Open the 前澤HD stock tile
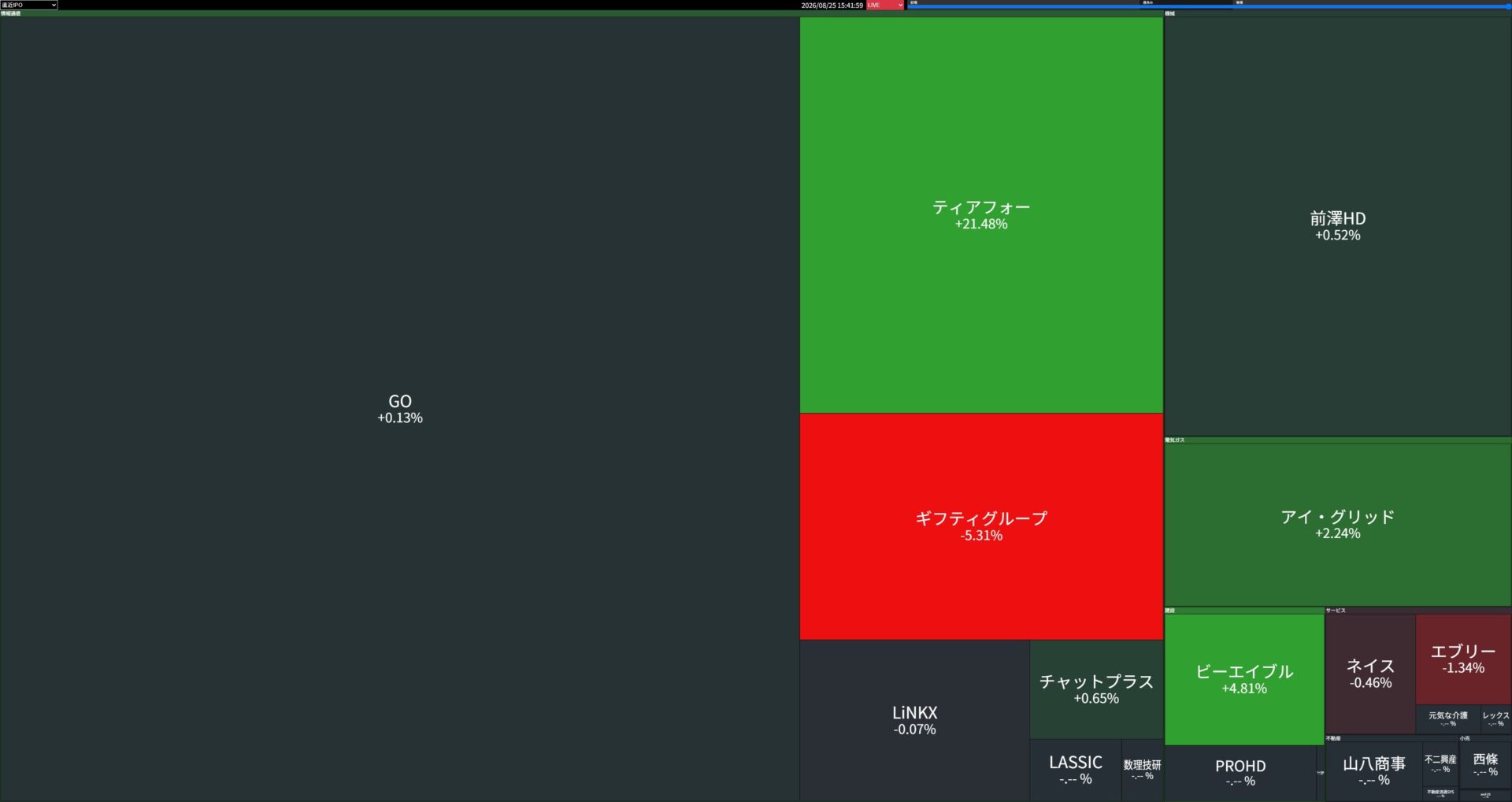 (1338, 226)
